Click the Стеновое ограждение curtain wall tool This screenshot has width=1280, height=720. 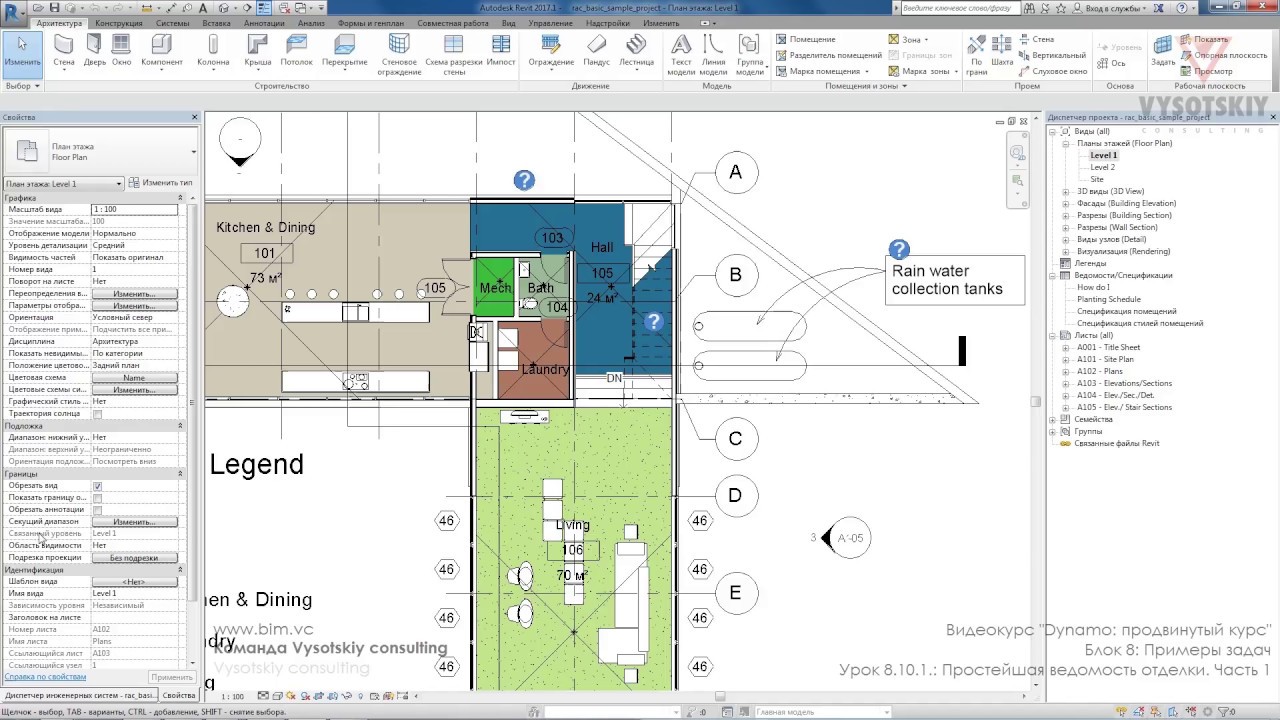pyautogui.click(x=399, y=55)
